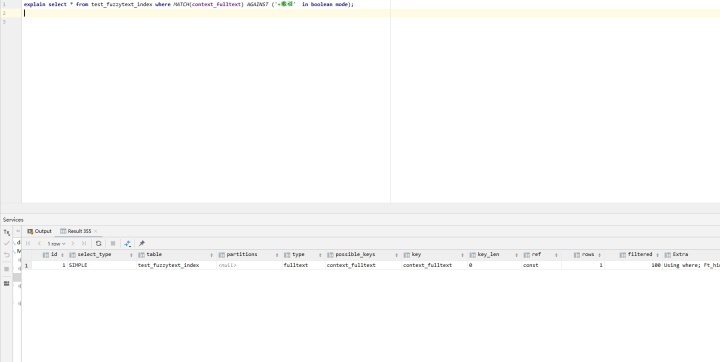The image size is (720, 362).
Task: Click the grid layout icon in Services sidebar
Action: point(6,283)
